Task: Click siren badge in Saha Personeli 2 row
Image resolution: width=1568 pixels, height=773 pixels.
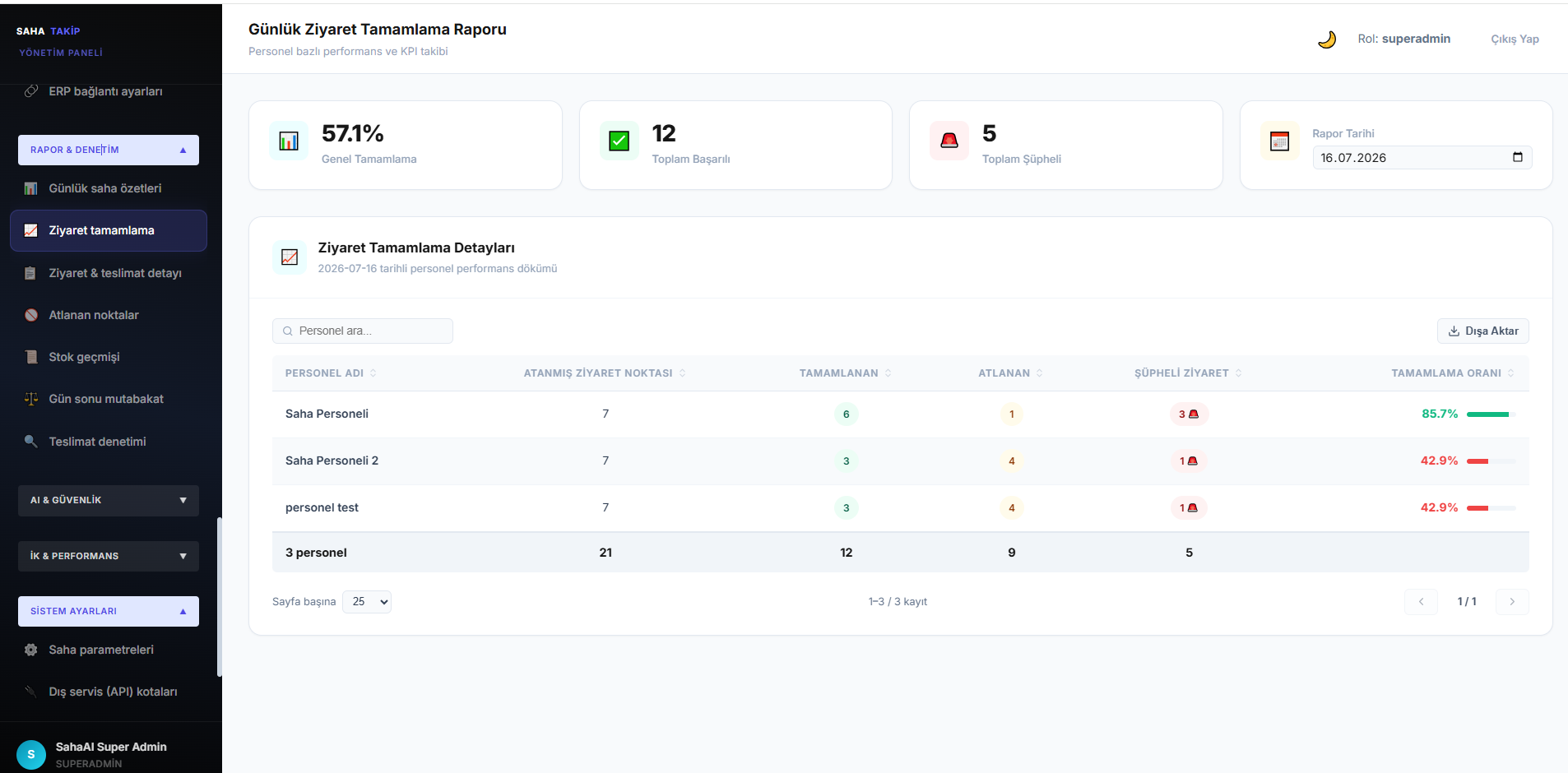Action: pyautogui.click(x=1189, y=461)
